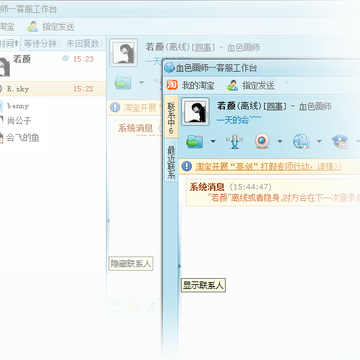Expand the remote assistance dropdown arrow

(319, 142)
